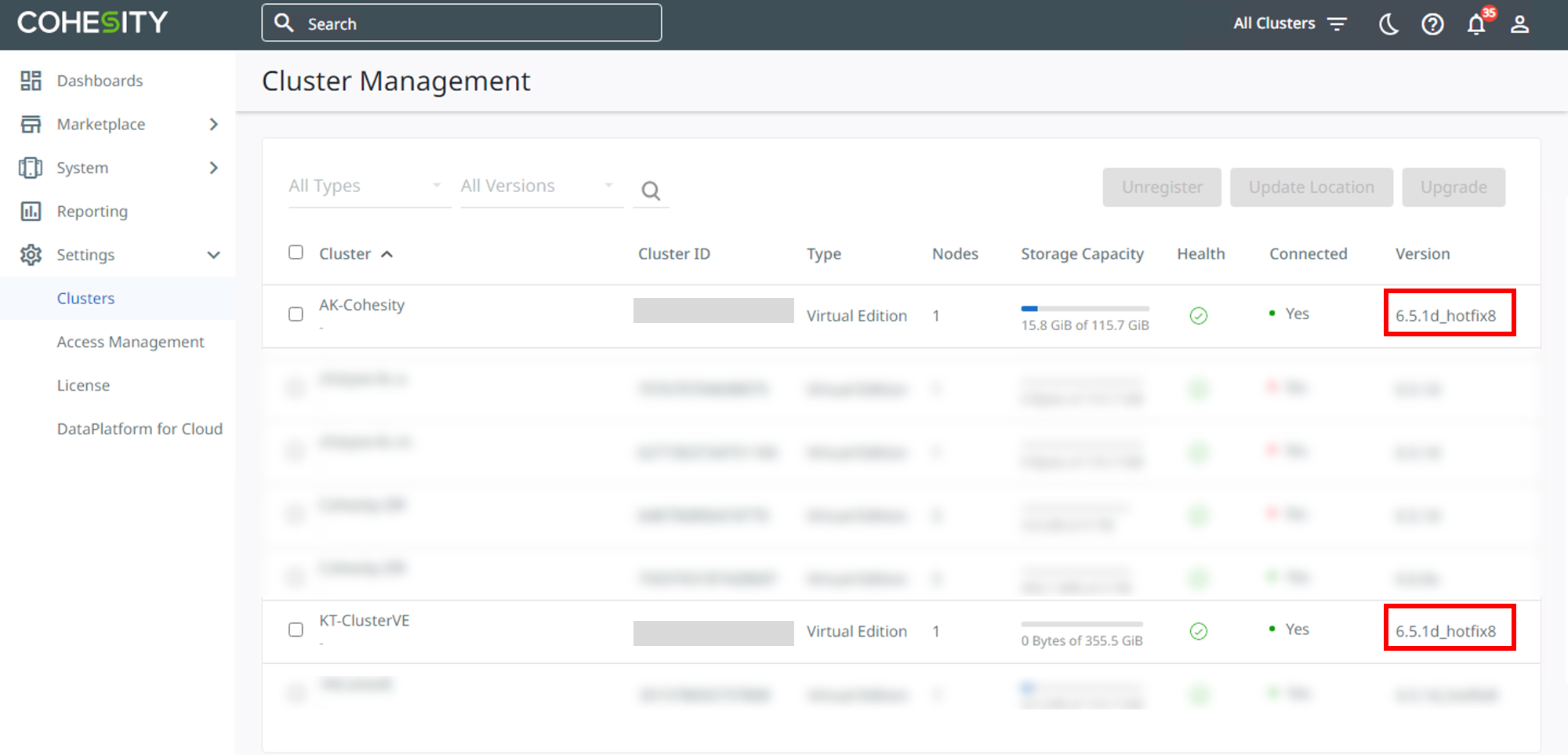
Task: Click the AK-Cohesity Connected Yes status
Action: (1289, 314)
